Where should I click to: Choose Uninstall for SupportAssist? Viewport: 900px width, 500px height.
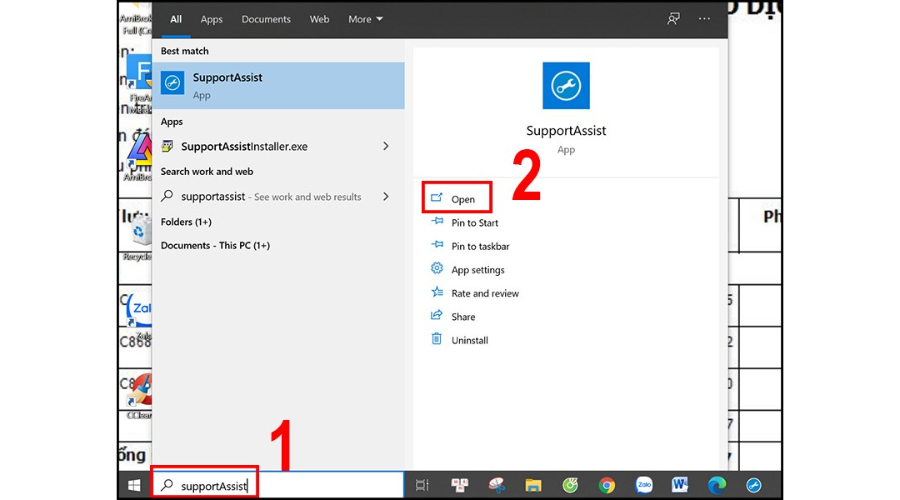click(470, 340)
